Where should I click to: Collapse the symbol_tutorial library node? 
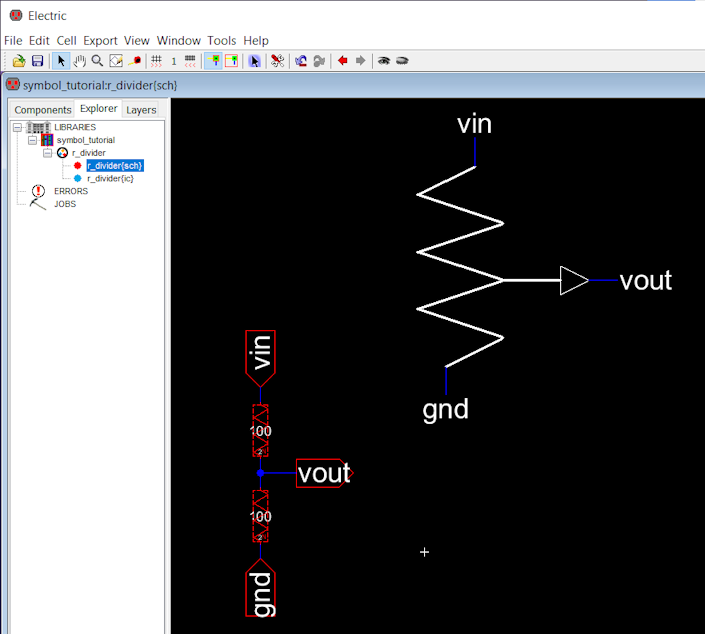[x=32, y=140]
